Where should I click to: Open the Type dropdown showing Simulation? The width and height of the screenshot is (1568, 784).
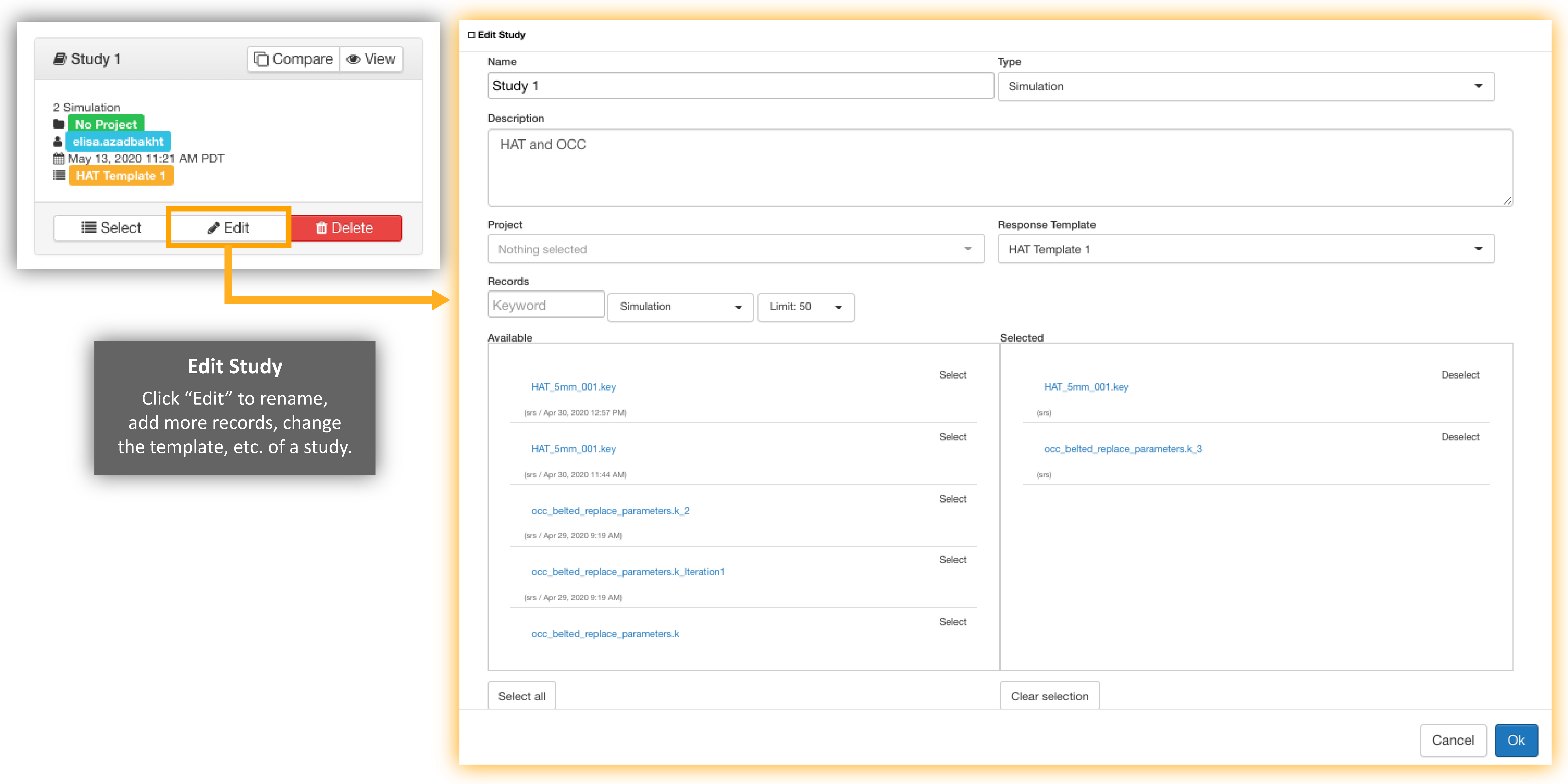coord(1245,86)
